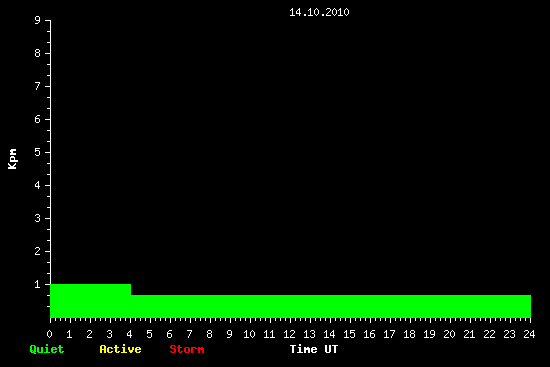
Task: Click the hour 4 tick label
Action: (x=129, y=334)
